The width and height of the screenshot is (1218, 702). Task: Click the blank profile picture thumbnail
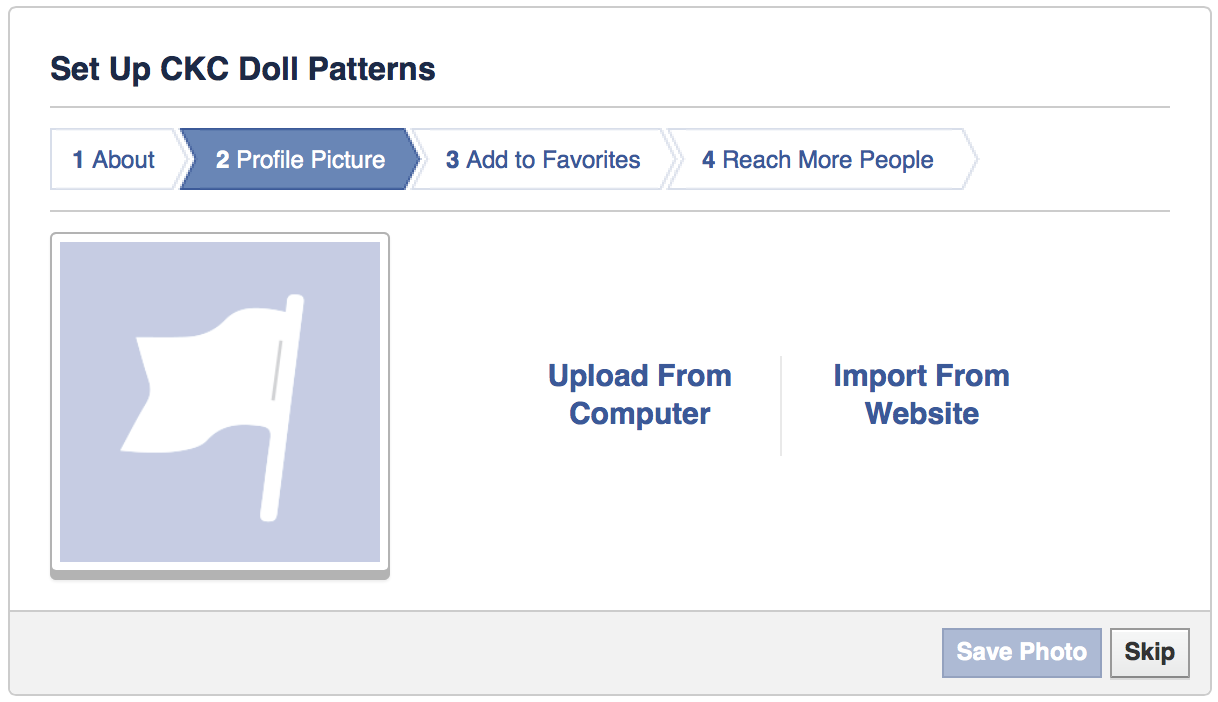point(220,402)
